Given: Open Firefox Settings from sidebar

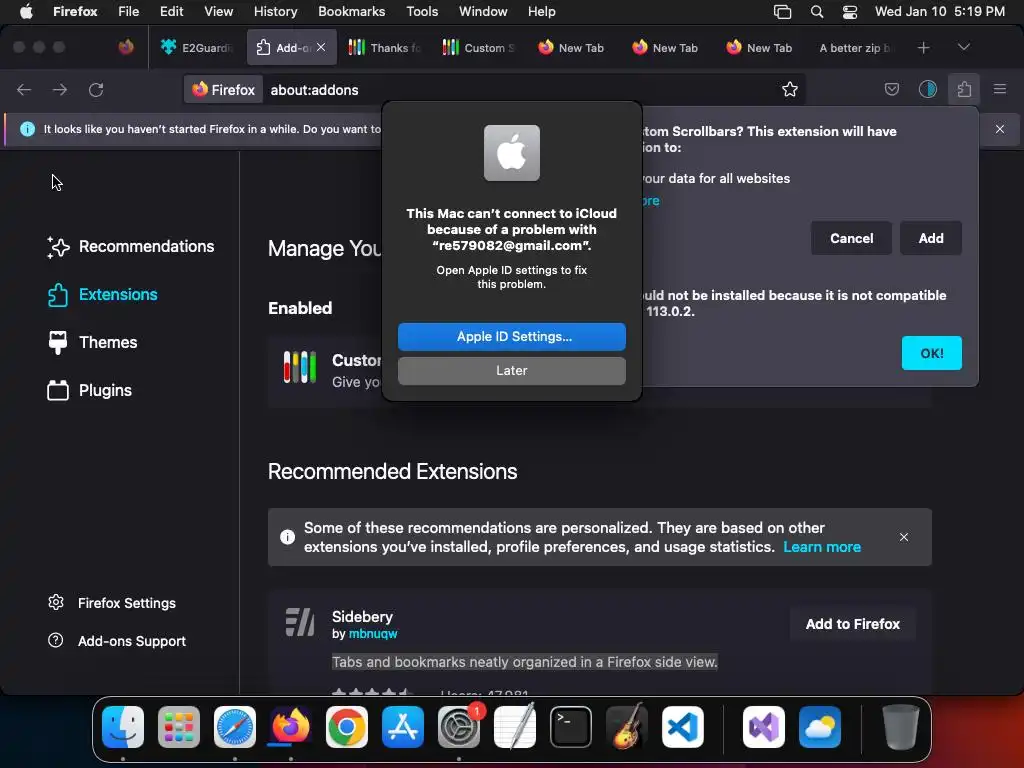Looking at the screenshot, I should [x=112, y=603].
